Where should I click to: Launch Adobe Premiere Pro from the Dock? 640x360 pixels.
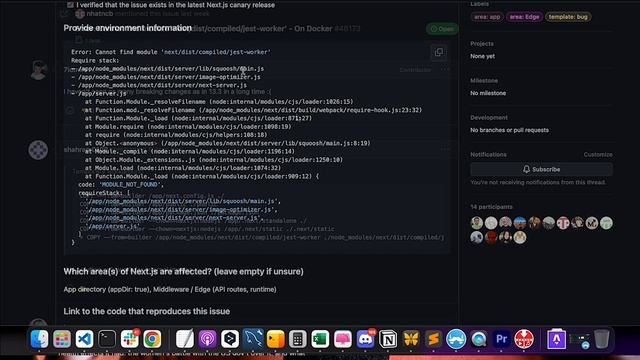tap(501, 339)
